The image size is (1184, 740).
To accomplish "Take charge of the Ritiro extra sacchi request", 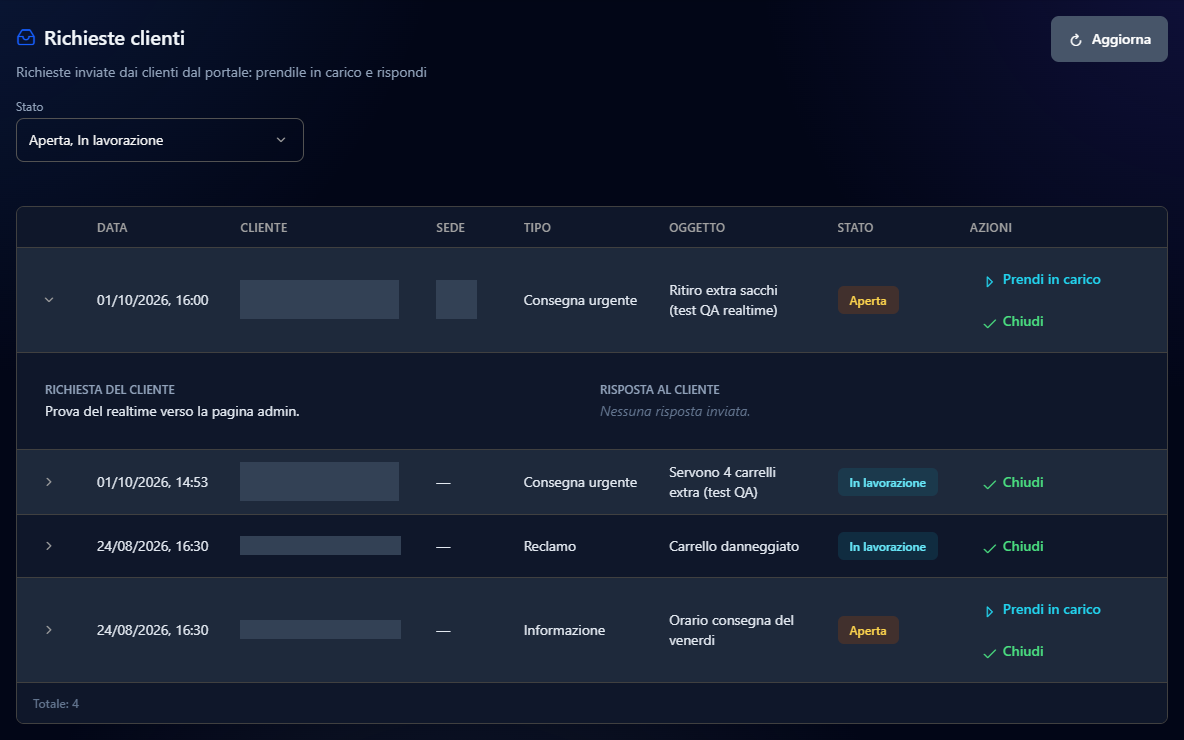I will tap(1043, 279).
